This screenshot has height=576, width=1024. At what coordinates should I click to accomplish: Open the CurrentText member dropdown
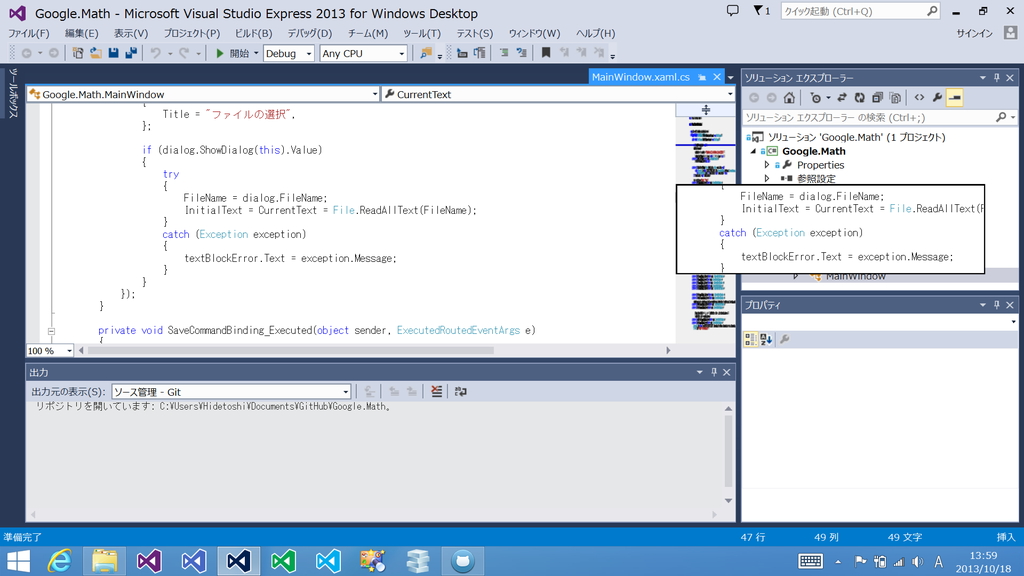(558, 94)
